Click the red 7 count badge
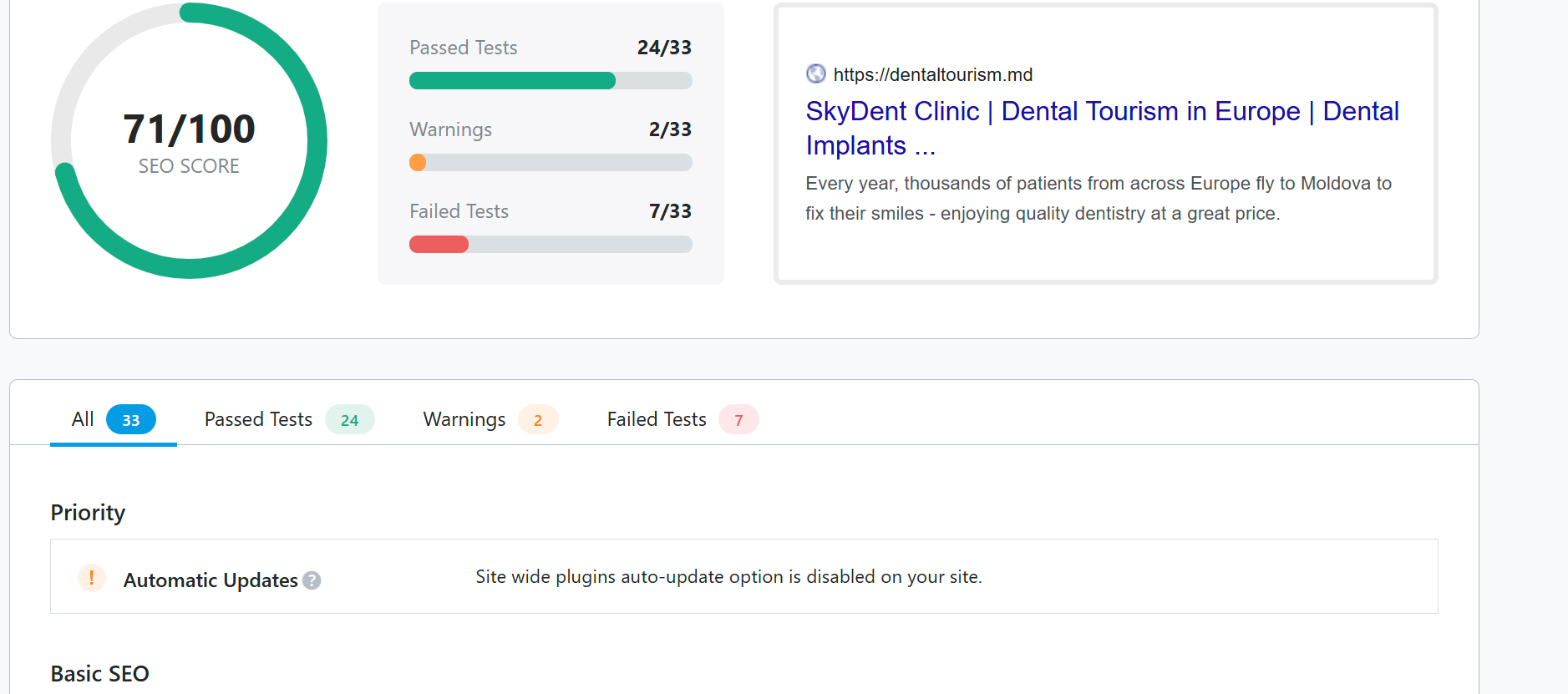Viewport: 1568px width, 694px height. click(738, 420)
